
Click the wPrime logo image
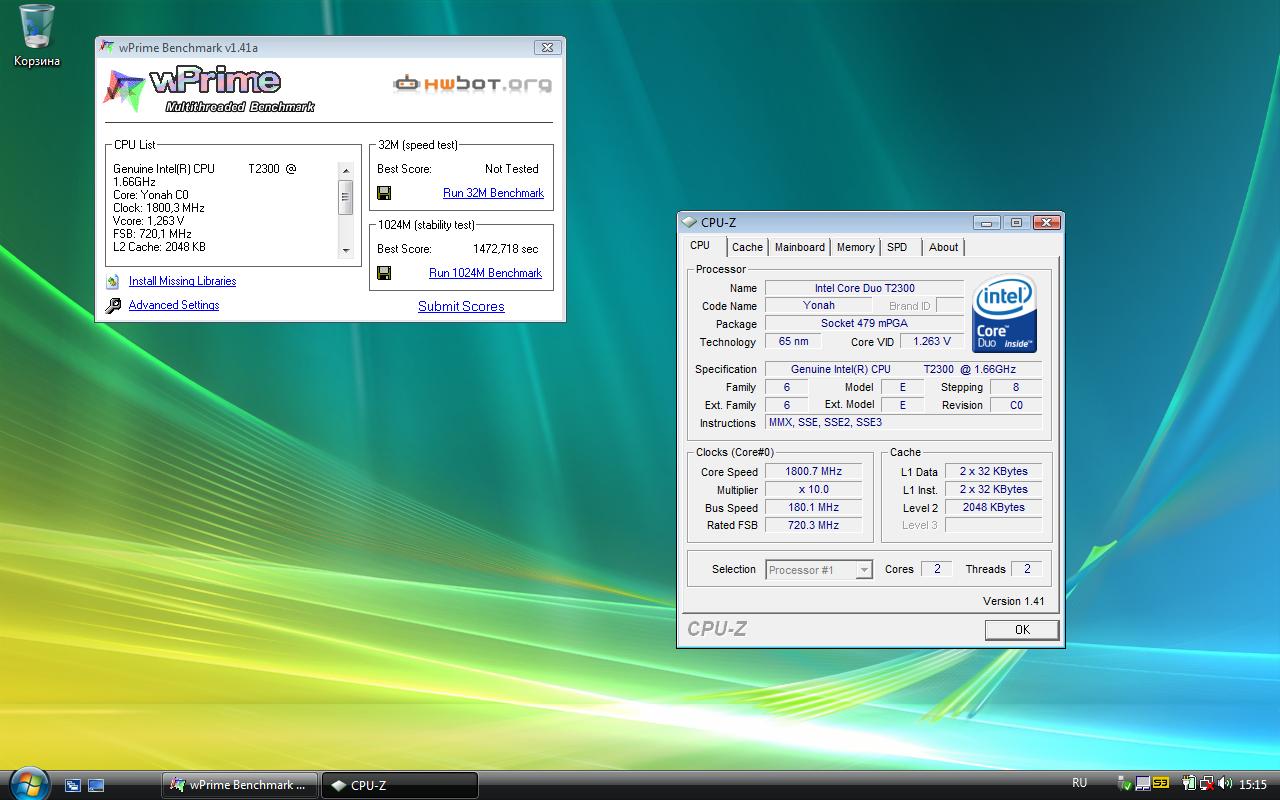coord(208,89)
